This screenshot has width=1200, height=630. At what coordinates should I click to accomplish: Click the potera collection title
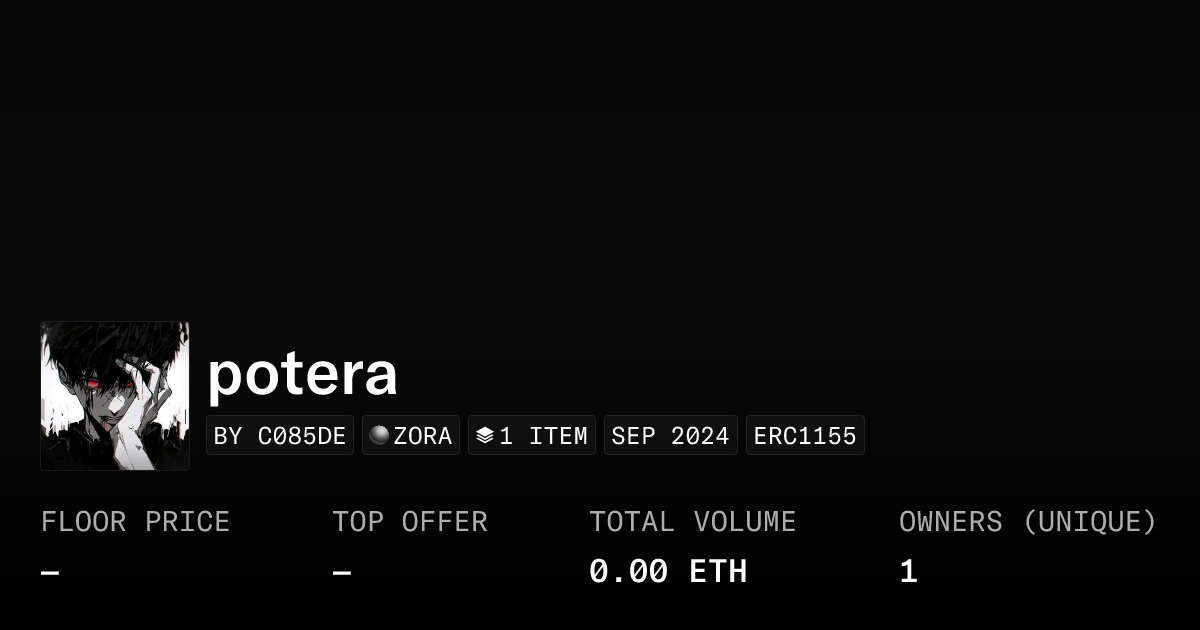(x=302, y=374)
